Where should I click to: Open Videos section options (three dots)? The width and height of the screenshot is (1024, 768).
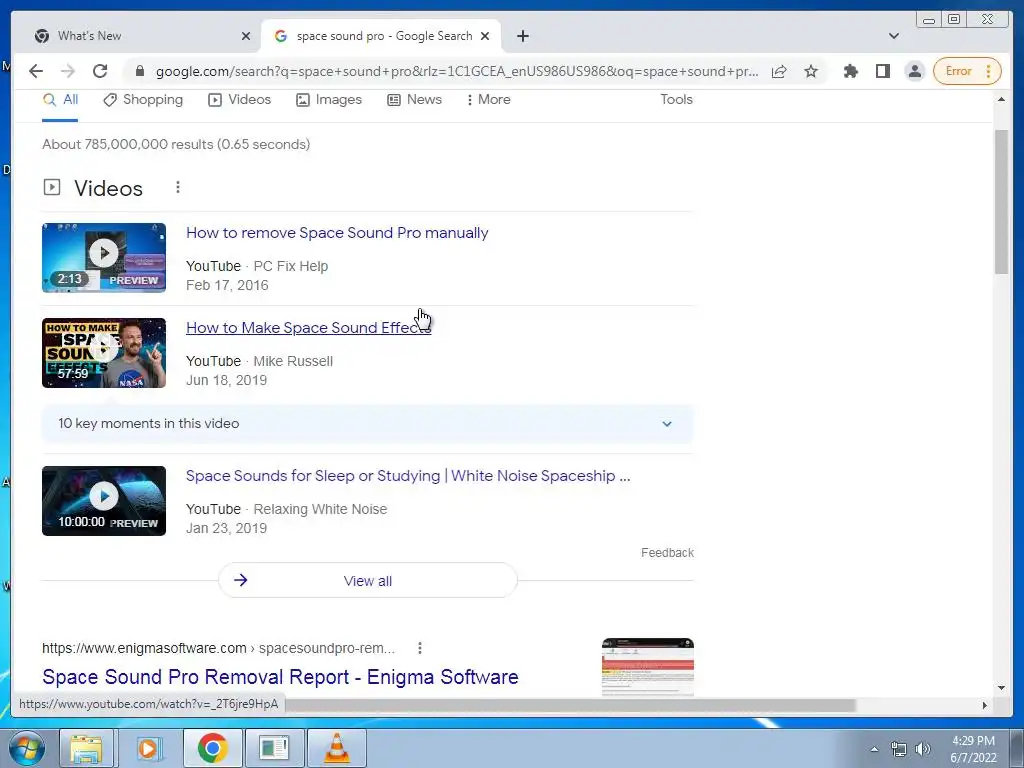pos(178,187)
